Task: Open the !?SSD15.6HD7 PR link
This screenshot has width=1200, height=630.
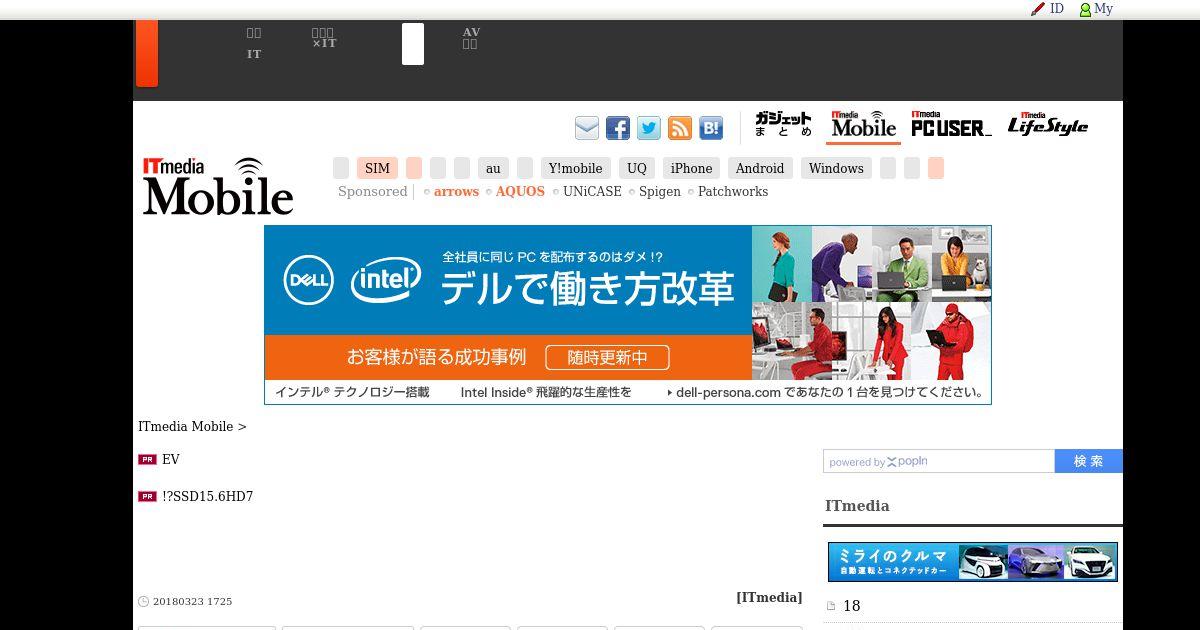Action: [207, 496]
